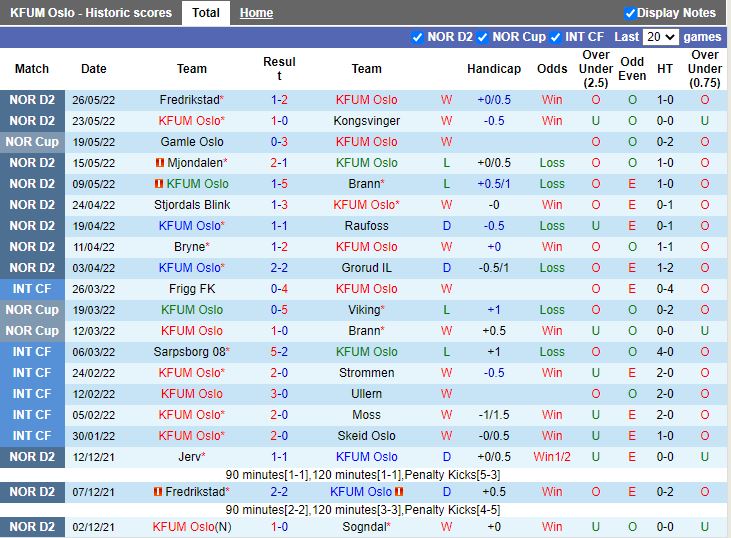Open the Kongsvinger team link

366,121
